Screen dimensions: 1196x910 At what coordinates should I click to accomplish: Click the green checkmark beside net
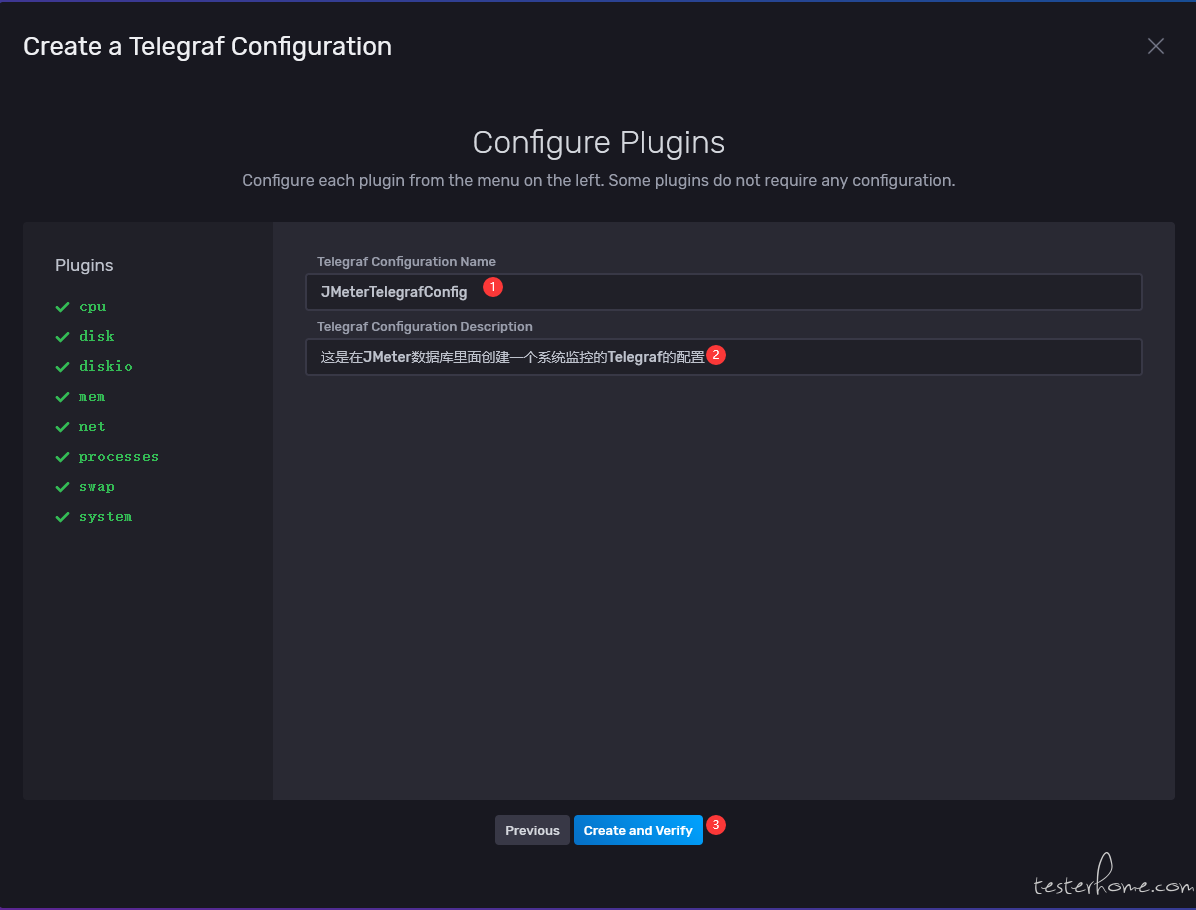[x=63, y=426]
